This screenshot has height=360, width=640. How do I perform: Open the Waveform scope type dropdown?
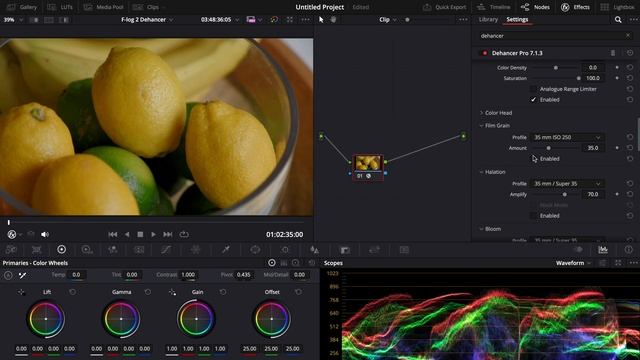click(573, 263)
